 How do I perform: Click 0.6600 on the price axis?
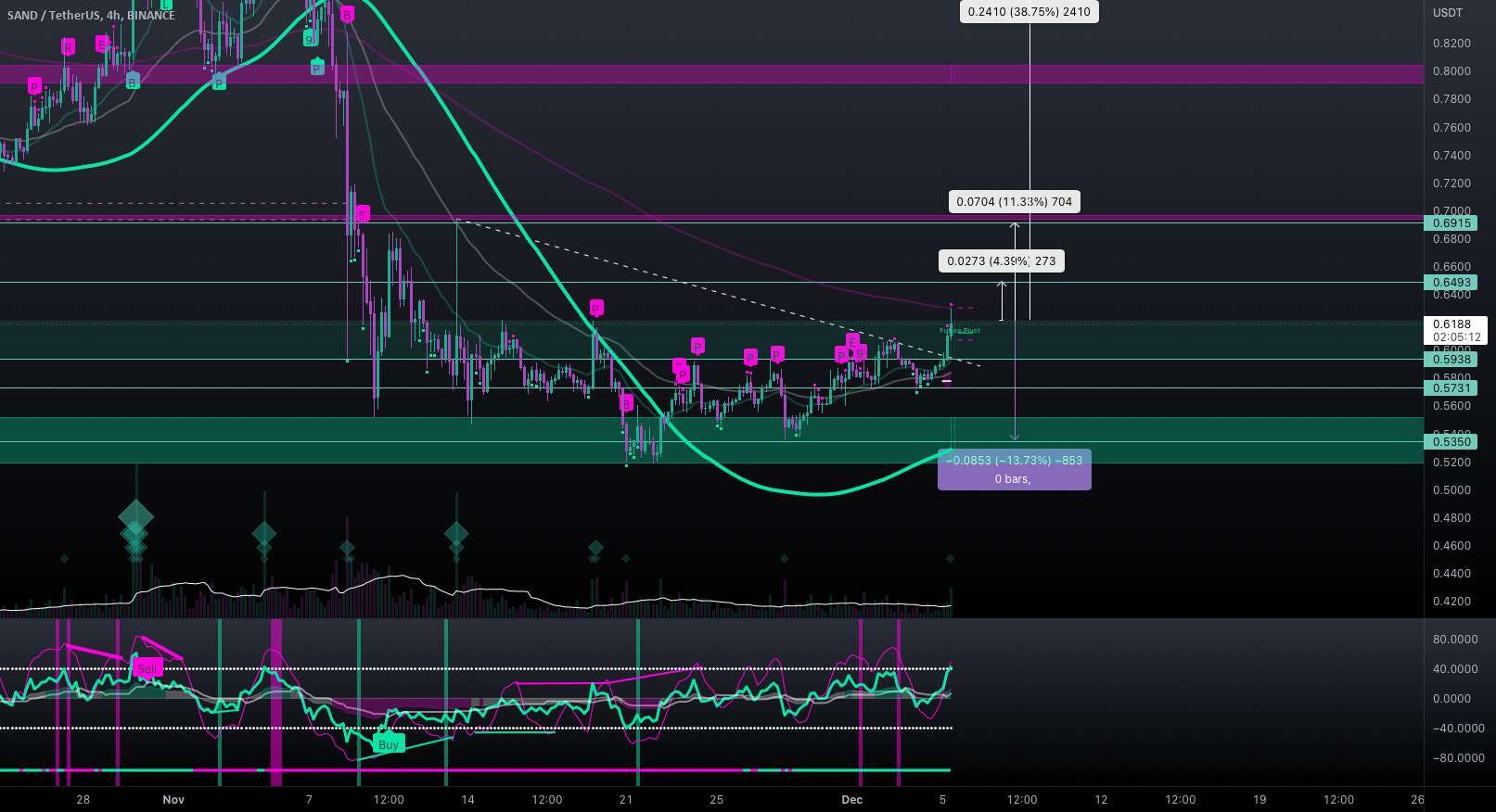tap(1451, 267)
